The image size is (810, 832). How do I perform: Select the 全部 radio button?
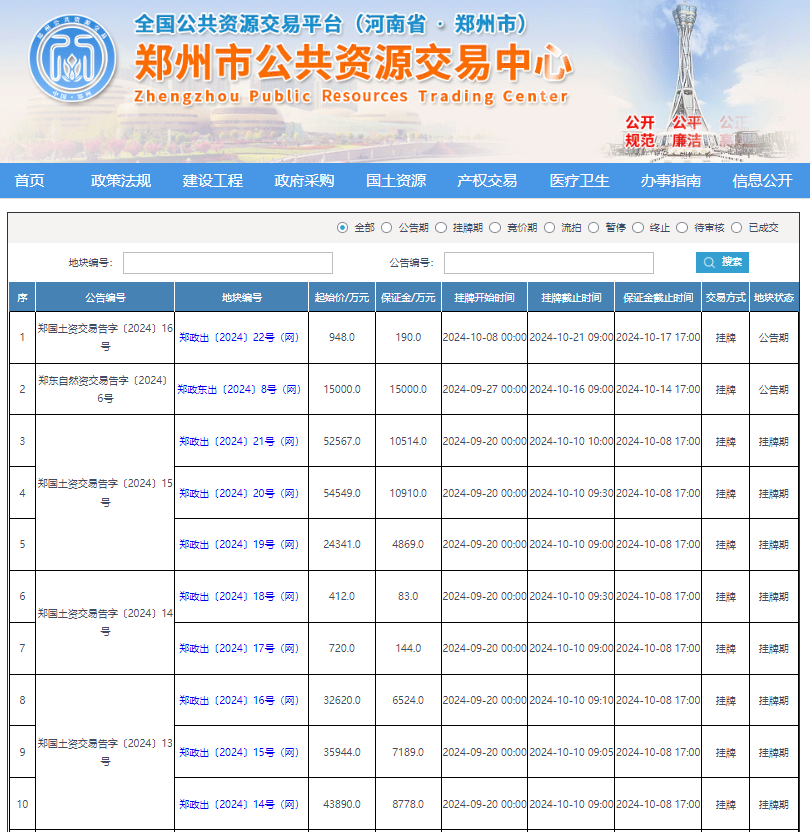(343, 228)
